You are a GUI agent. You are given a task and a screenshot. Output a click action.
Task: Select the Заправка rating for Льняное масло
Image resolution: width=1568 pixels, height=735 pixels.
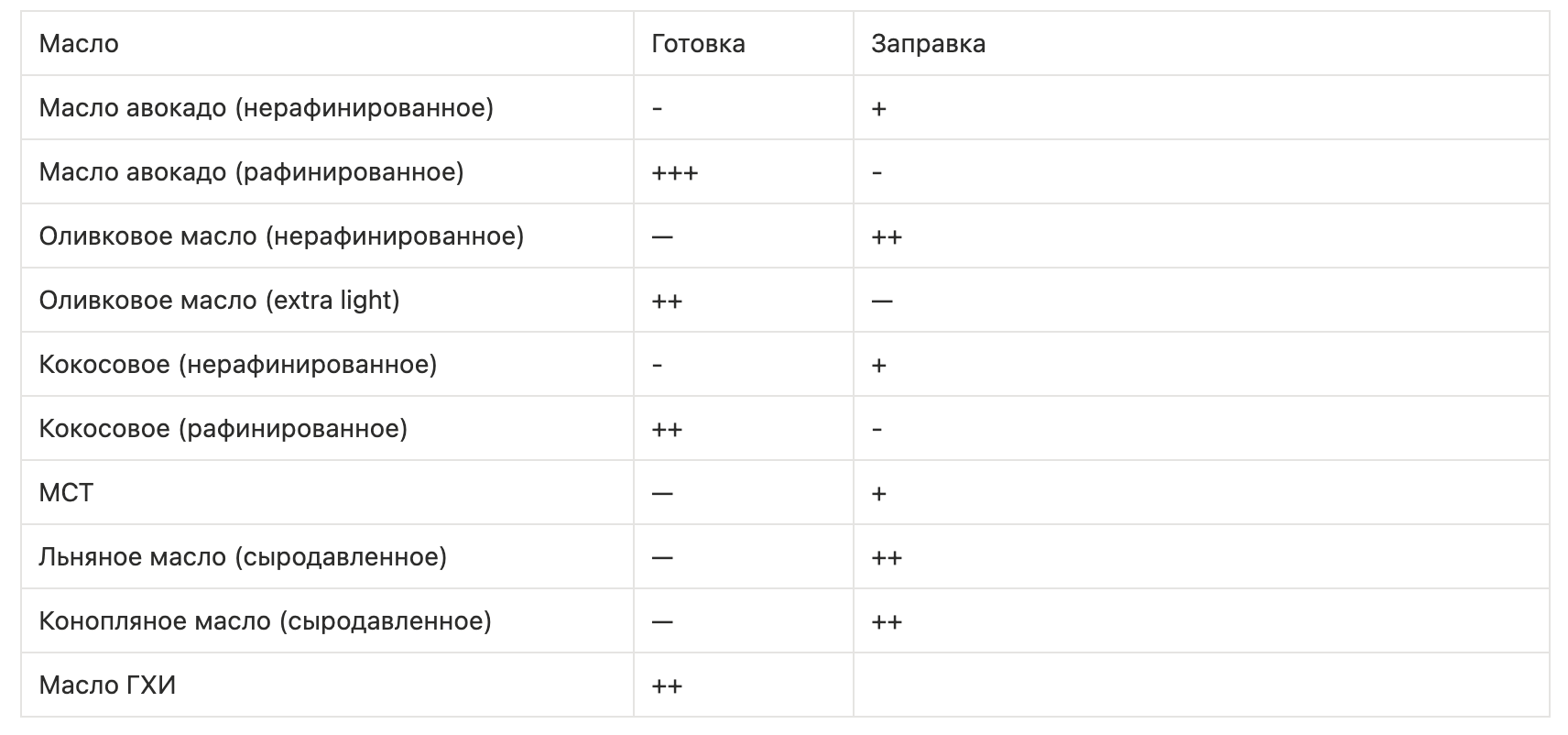click(x=887, y=558)
